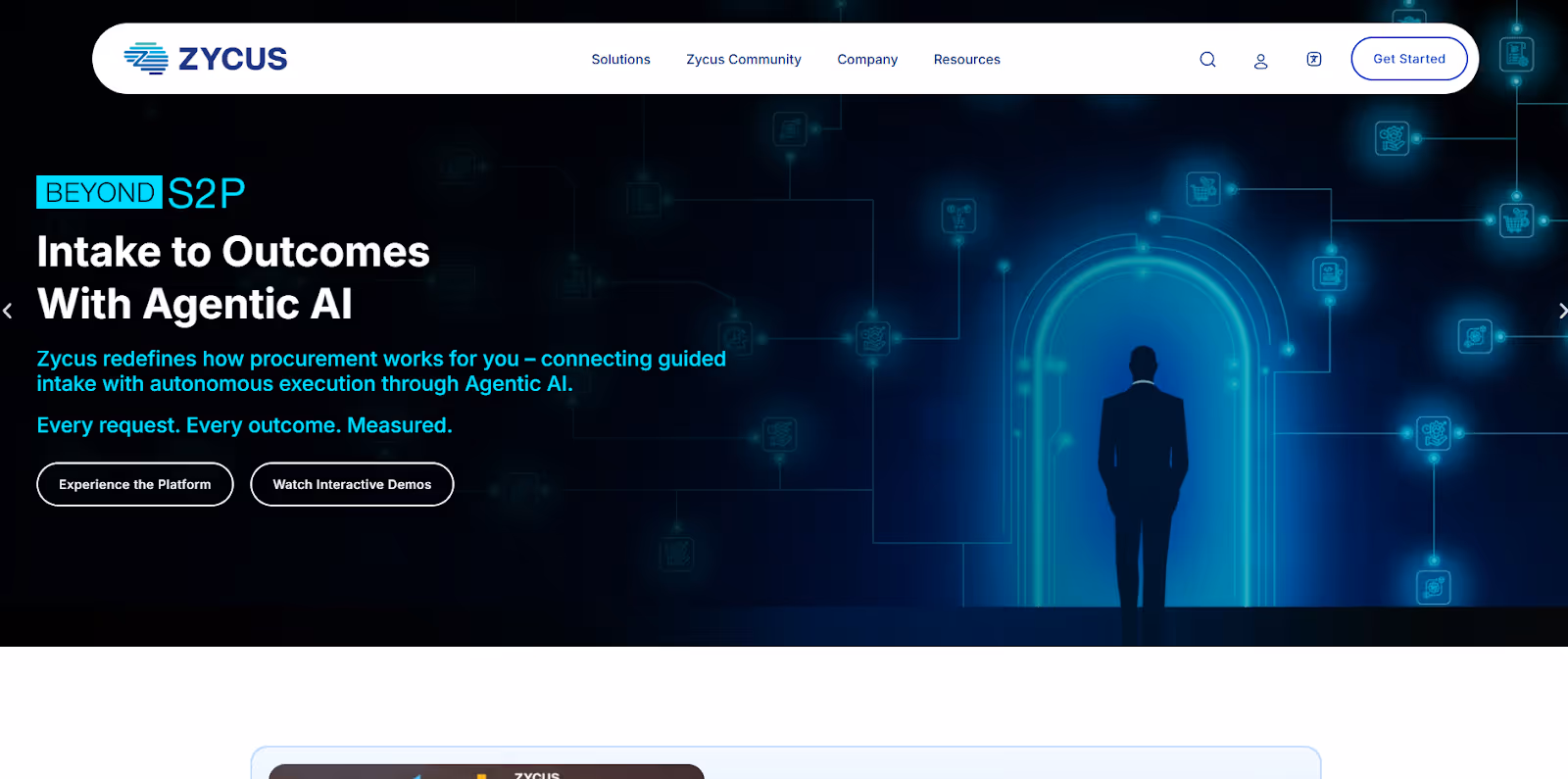The image size is (1568, 779).
Task: Click the Get Started button
Action: 1409,59
